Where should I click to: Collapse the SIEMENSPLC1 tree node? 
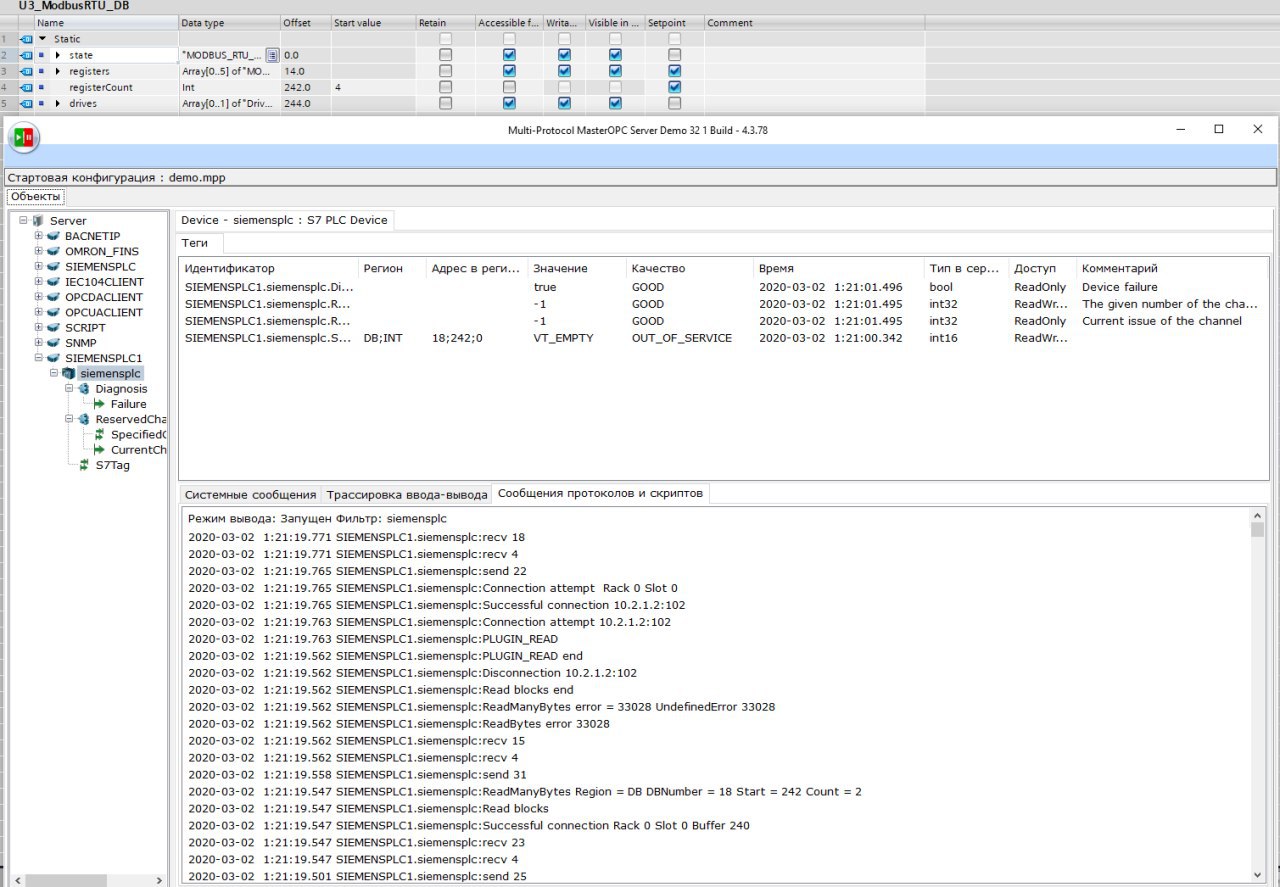(38, 358)
